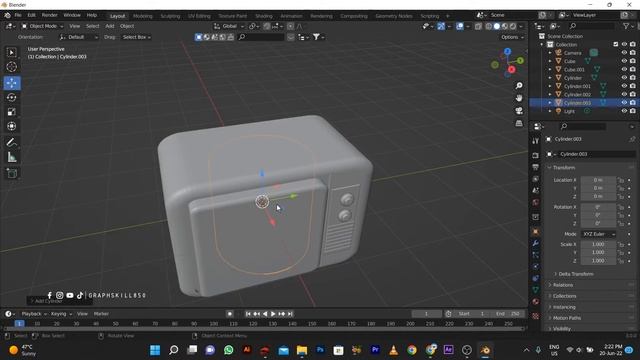Image resolution: width=640 pixels, height=360 pixels.
Task: Click the zoom magnifier icon in the viewport
Action: [x=519, y=86]
